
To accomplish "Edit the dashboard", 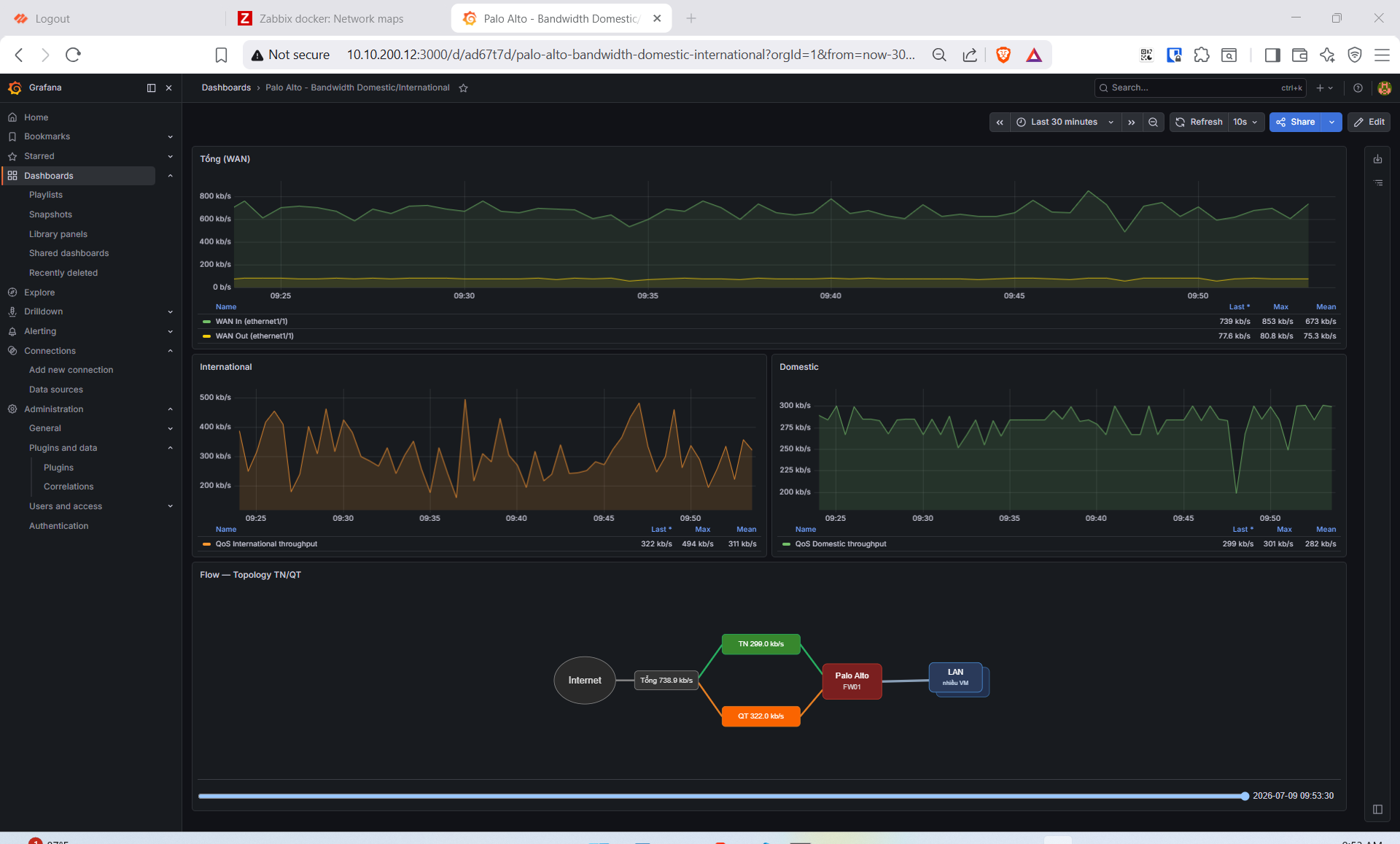I will [1369, 123].
